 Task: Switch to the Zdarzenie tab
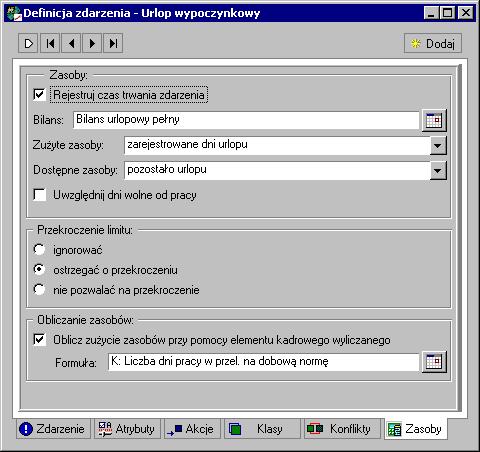click(53, 429)
